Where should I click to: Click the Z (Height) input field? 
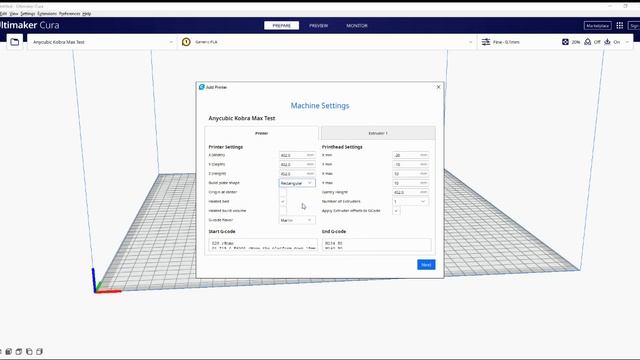[297, 174]
